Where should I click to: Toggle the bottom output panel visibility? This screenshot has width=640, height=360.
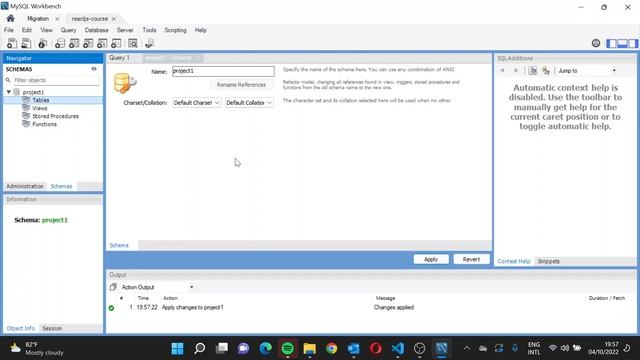coord(622,43)
